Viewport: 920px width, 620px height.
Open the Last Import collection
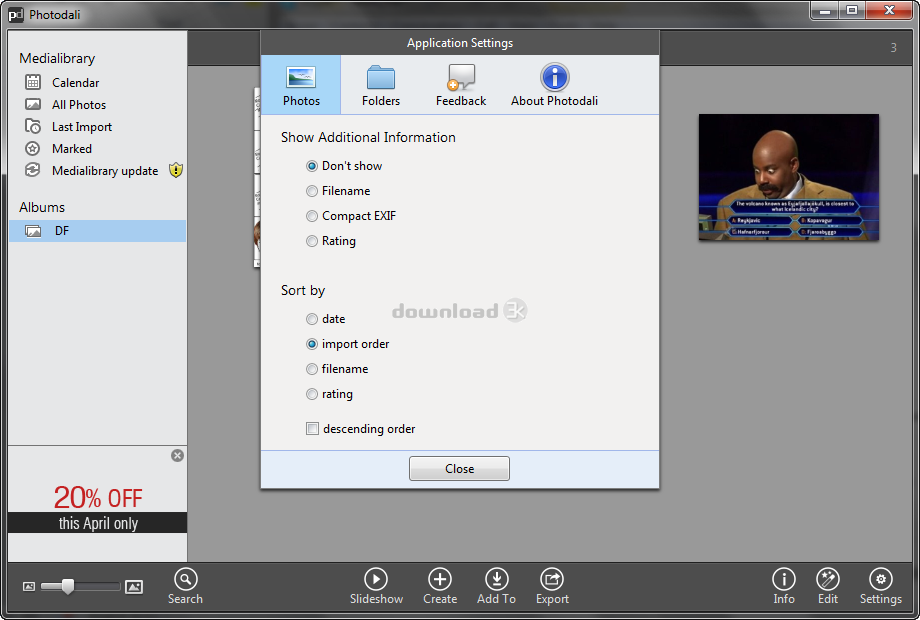pyautogui.click(x=82, y=127)
